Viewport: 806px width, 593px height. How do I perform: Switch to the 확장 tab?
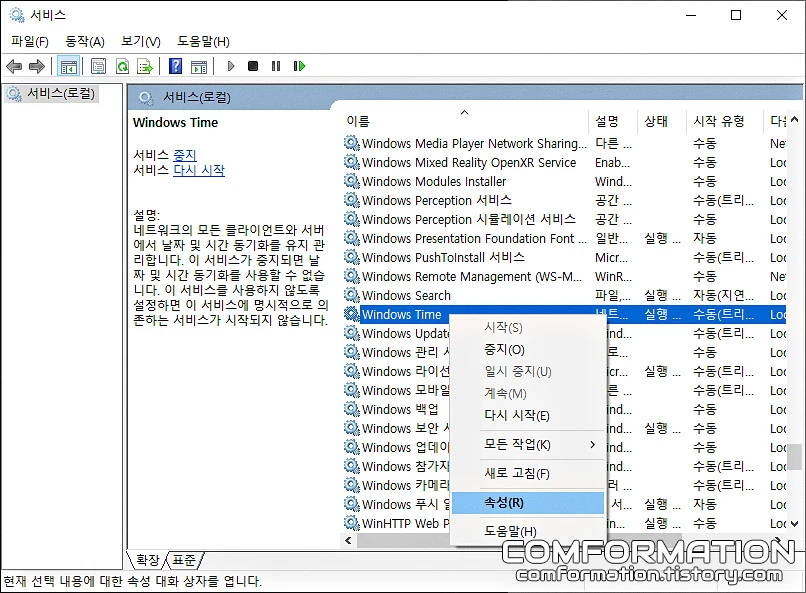(148, 560)
